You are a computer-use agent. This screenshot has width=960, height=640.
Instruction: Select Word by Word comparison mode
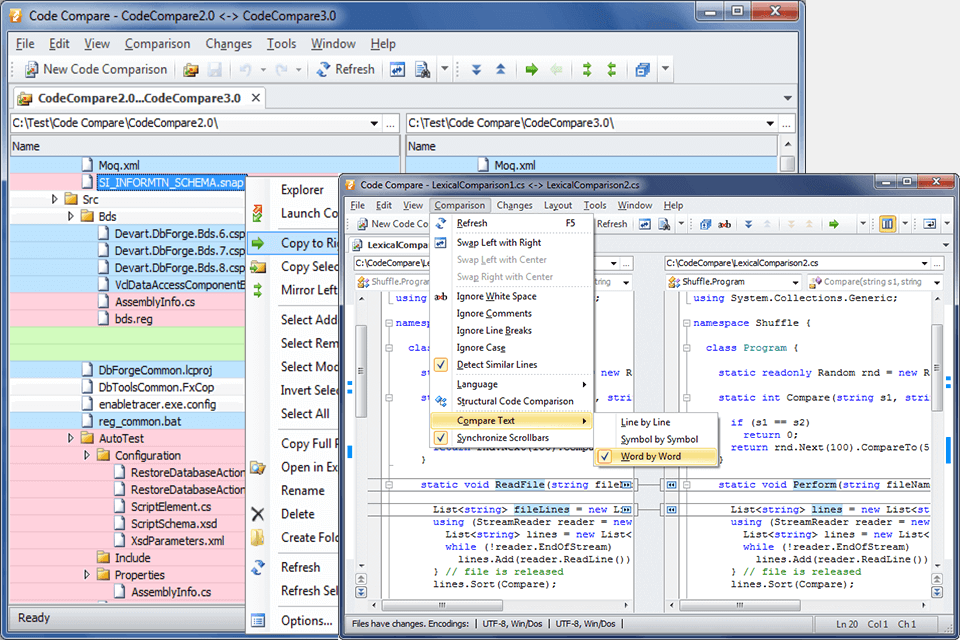(x=650, y=456)
